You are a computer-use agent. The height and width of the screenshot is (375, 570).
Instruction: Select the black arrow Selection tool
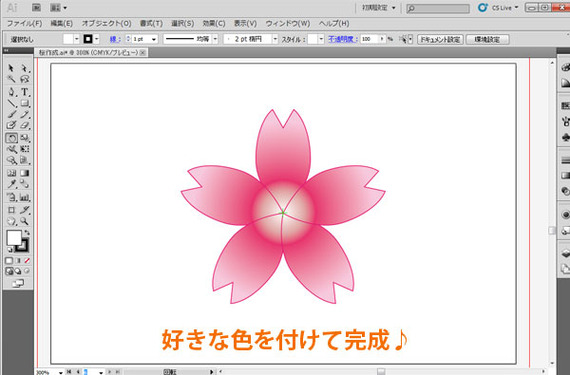tap(11, 68)
